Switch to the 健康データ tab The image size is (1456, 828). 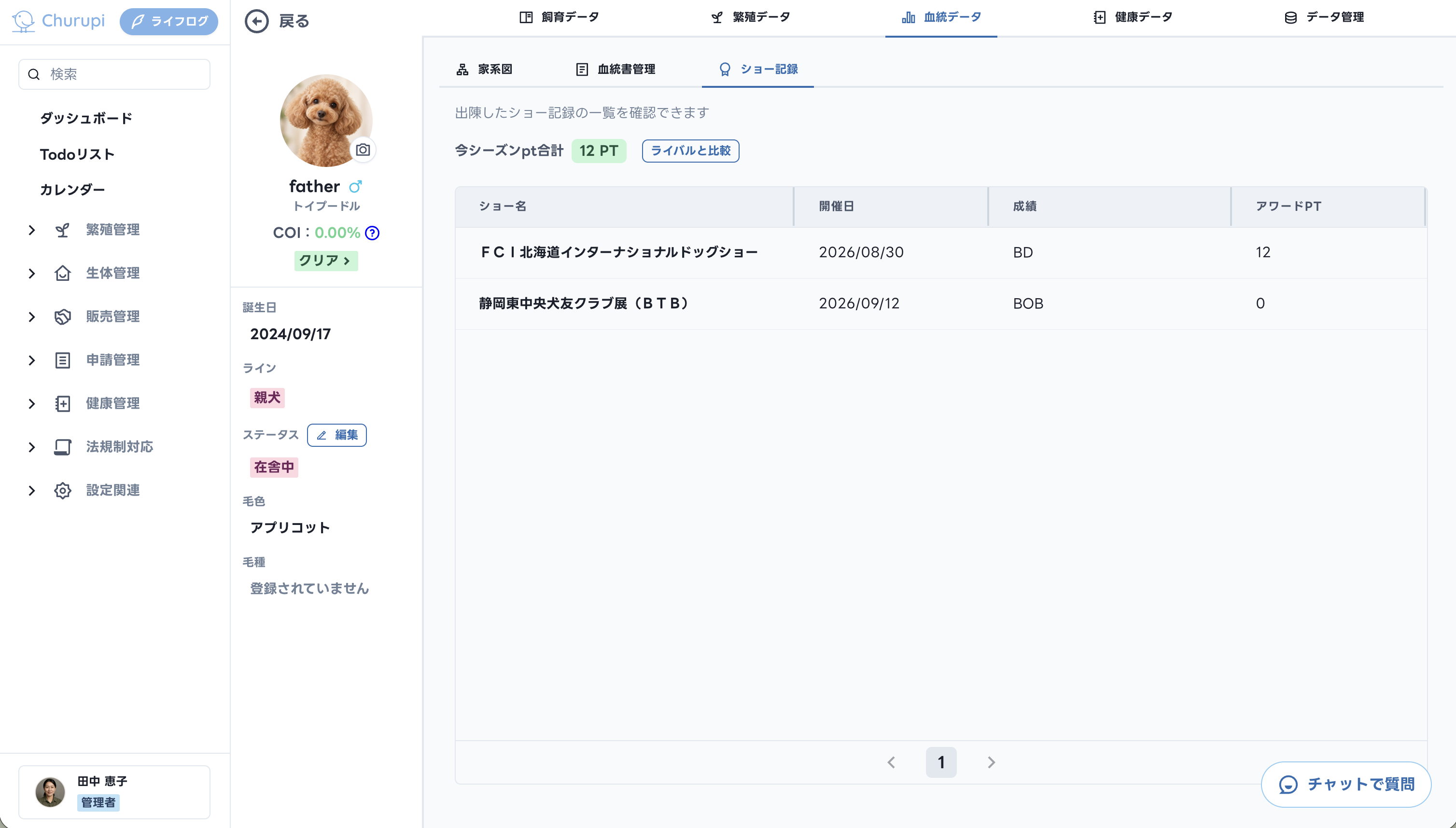(x=1132, y=17)
